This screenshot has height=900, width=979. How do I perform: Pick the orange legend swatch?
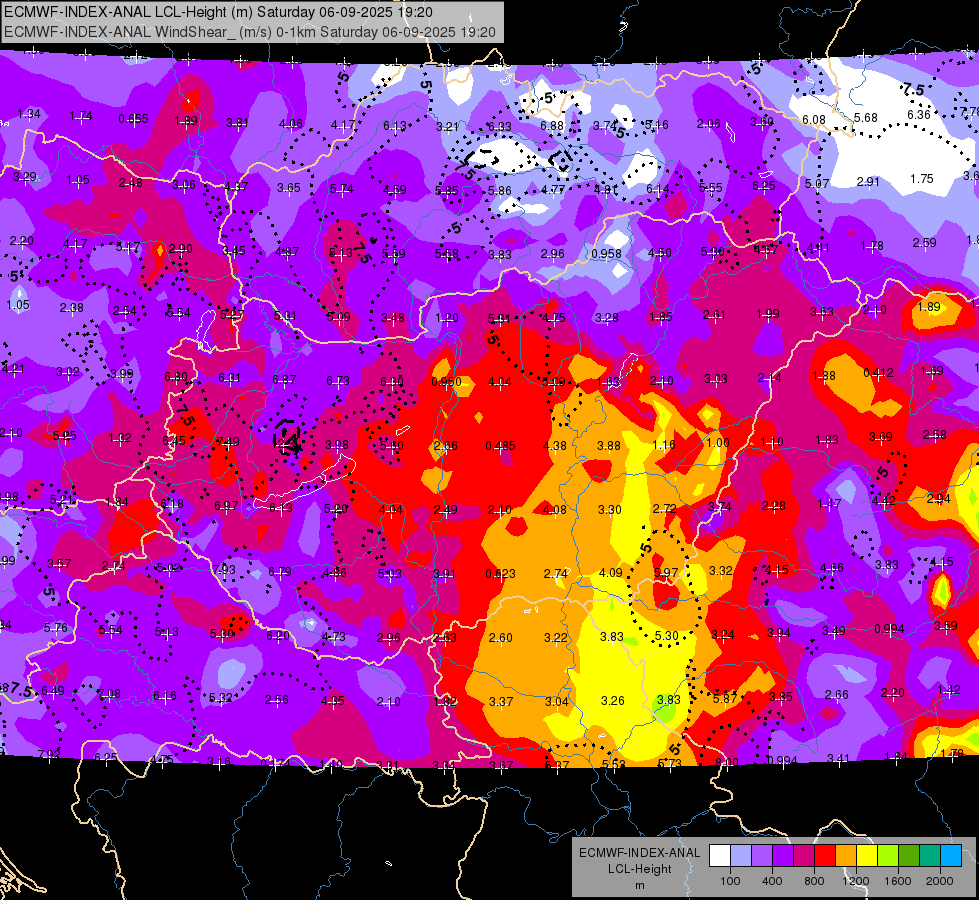(846, 855)
